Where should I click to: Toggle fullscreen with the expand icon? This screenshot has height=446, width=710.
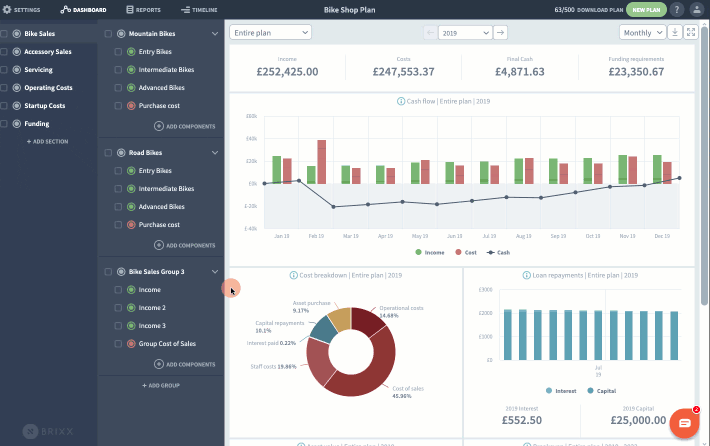(691, 33)
